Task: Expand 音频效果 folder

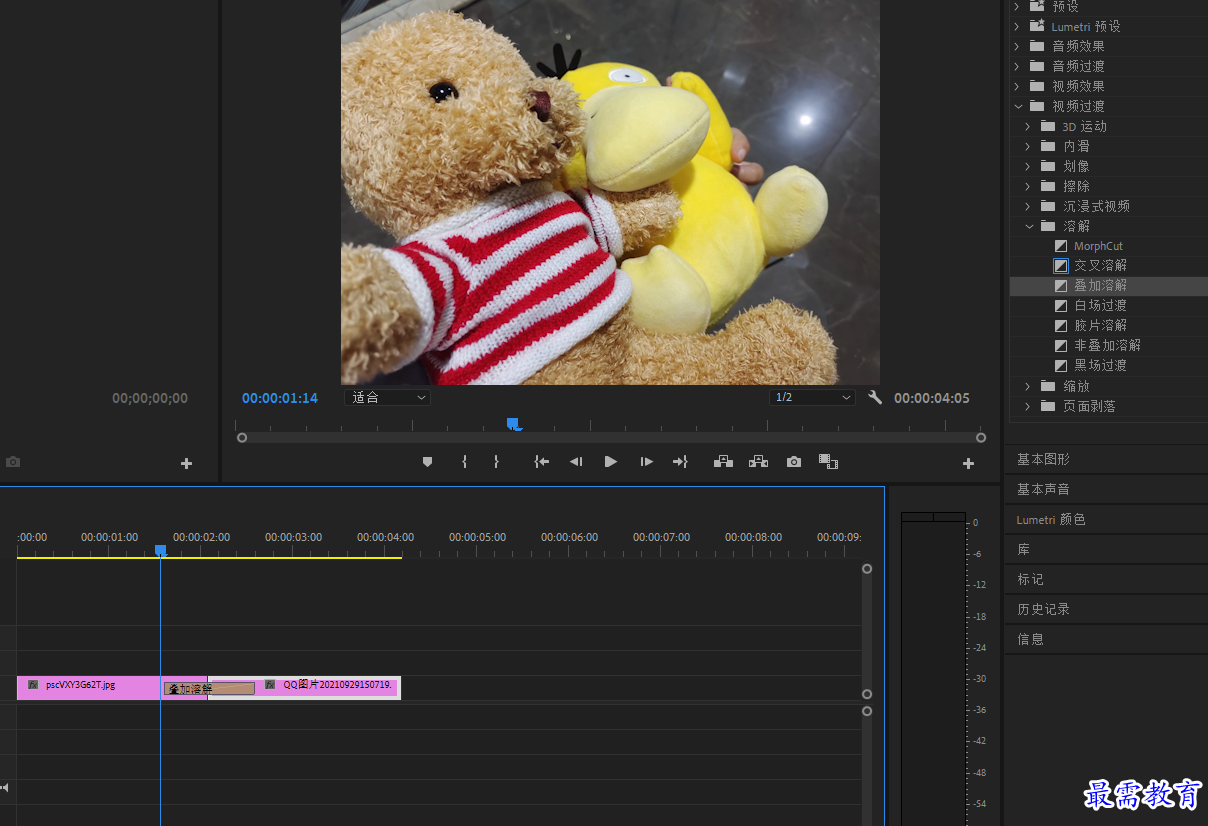Action: coord(1018,46)
